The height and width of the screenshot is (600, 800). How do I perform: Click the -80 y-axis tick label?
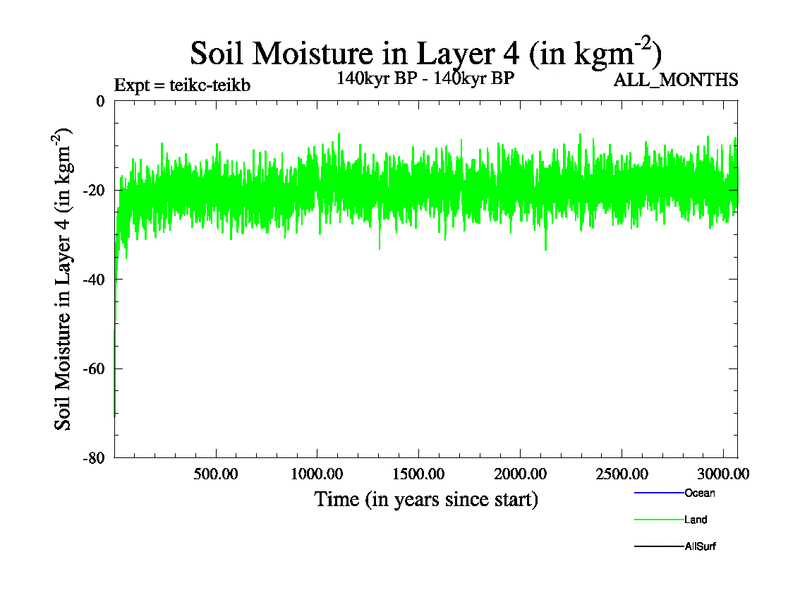(x=95, y=458)
